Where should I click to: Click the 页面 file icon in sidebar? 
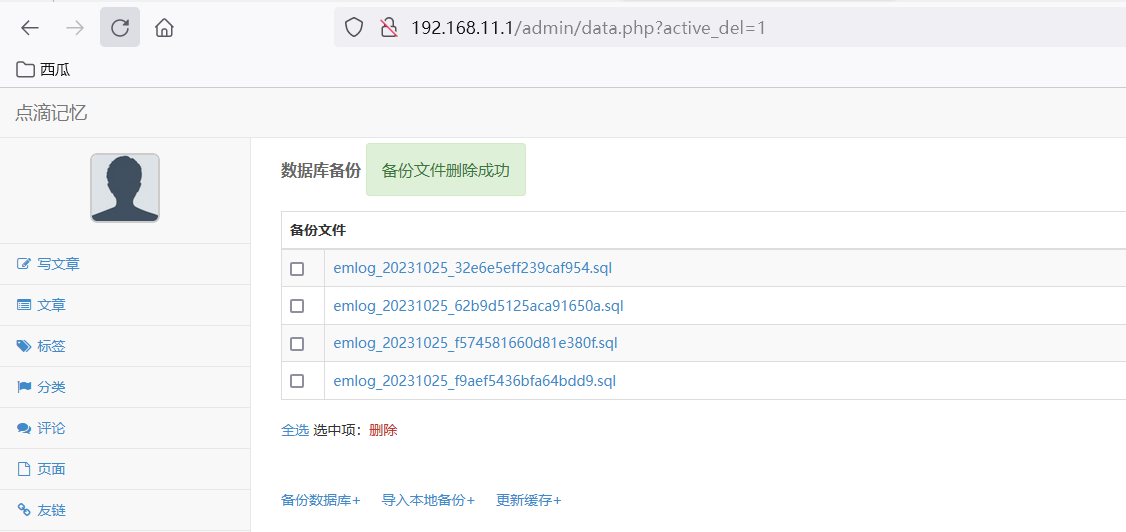[x=24, y=470]
